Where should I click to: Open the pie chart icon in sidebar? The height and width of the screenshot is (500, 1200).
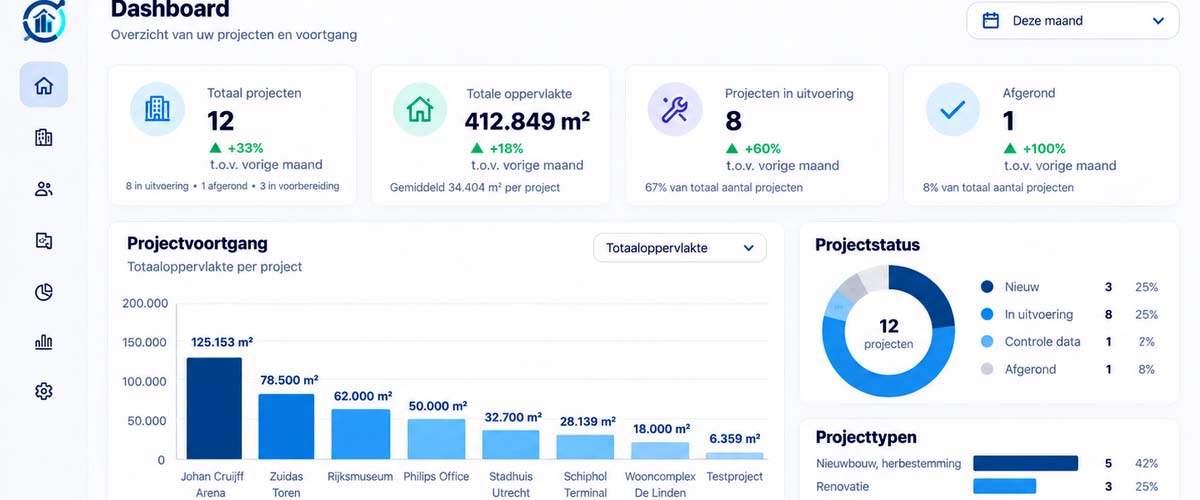(x=44, y=292)
